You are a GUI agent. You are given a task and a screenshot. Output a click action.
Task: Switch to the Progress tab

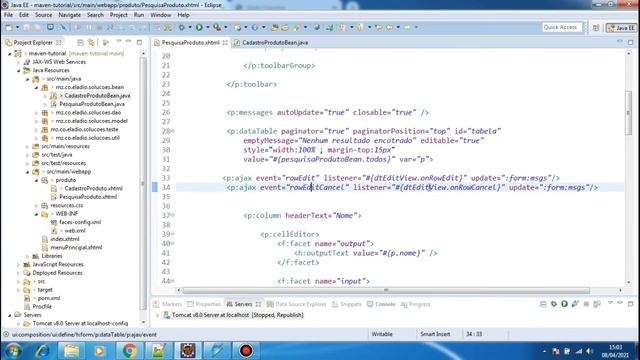[x=416, y=304]
